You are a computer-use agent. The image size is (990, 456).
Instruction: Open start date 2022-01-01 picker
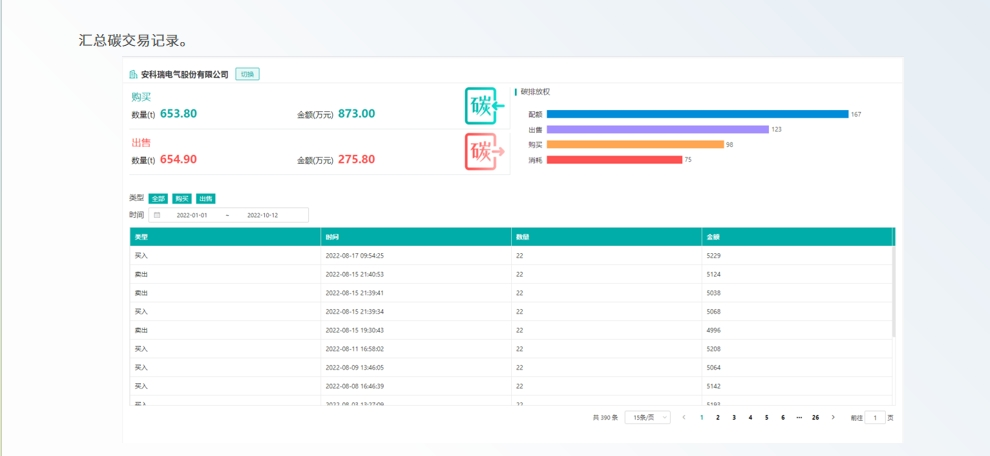point(192,215)
